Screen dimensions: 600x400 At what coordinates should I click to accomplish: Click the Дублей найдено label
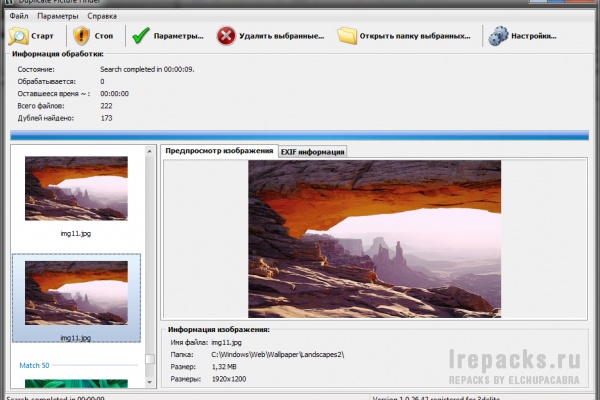[x=46, y=118]
